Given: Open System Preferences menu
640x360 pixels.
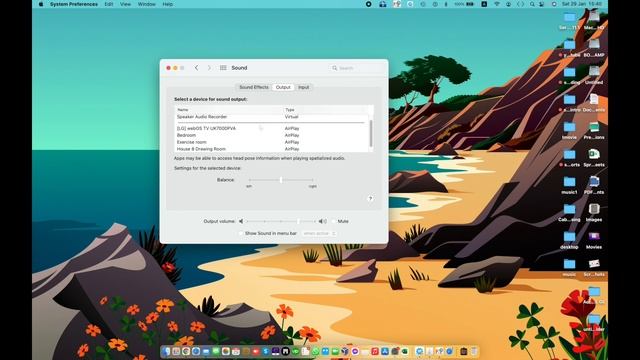Looking at the screenshot, I should [x=74, y=4].
